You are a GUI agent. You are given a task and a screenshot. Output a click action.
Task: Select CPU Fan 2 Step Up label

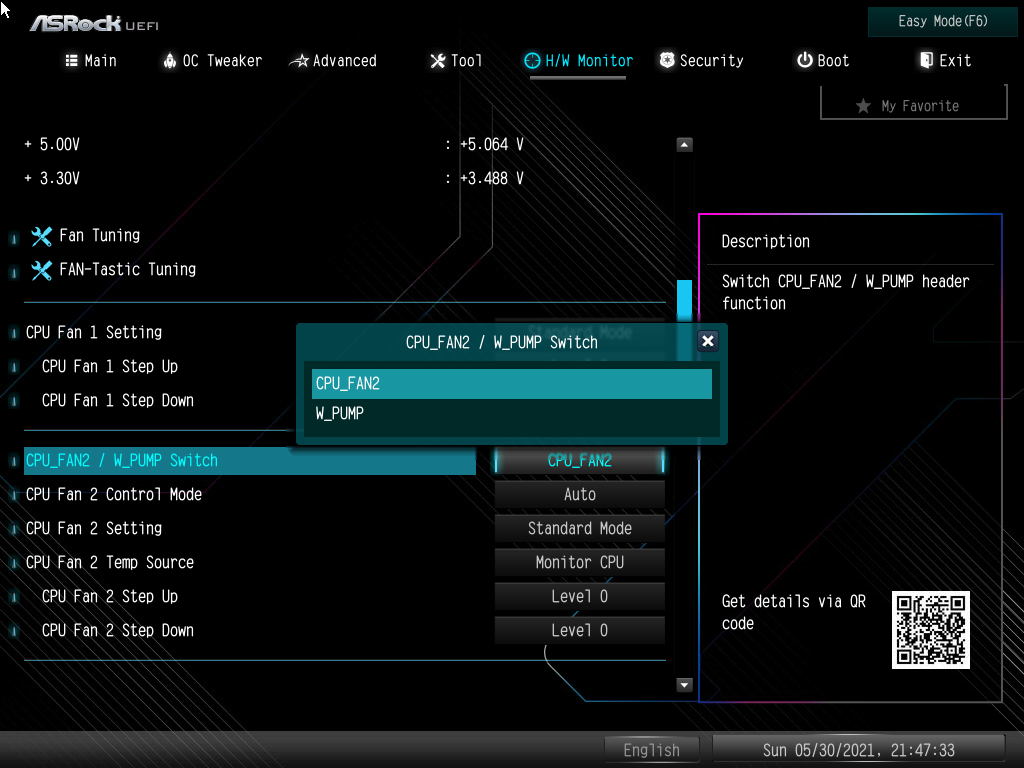coord(110,596)
